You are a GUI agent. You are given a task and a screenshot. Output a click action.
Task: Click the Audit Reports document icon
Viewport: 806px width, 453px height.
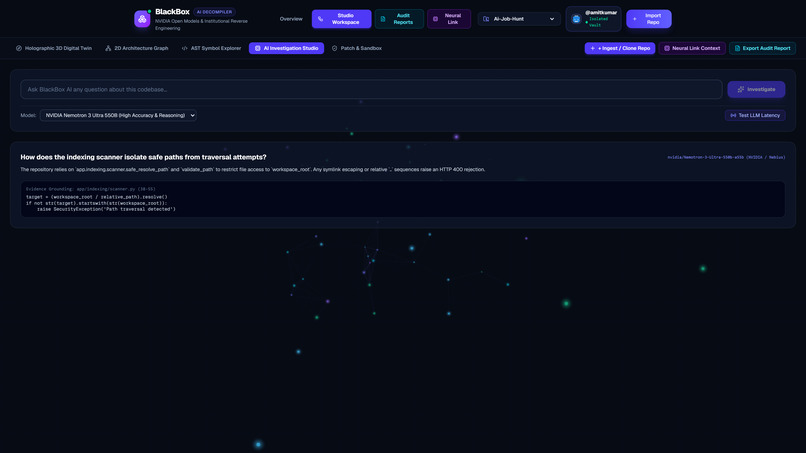(383, 19)
